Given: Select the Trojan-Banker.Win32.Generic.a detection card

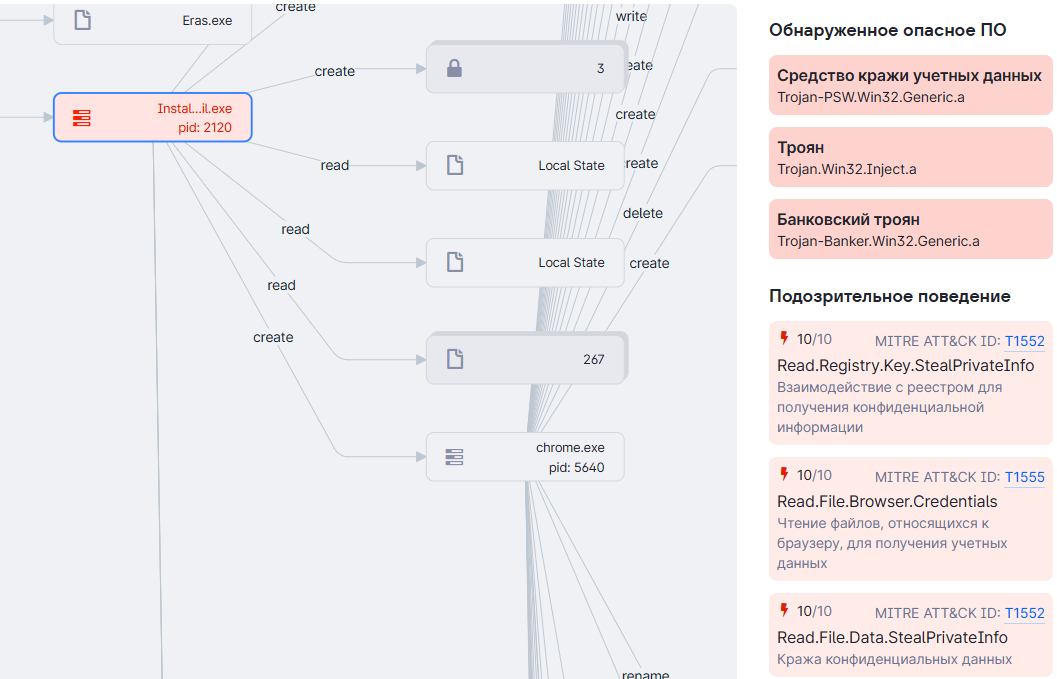Looking at the screenshot, I should click(x=909, y=231).
